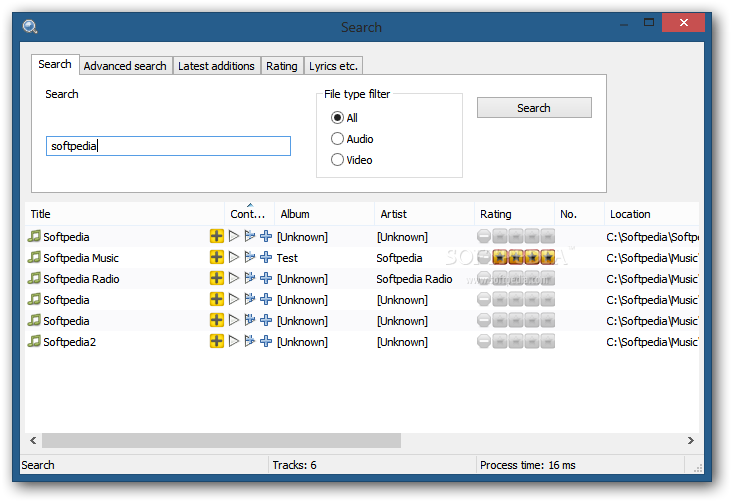The width and height of the screenshot is (732, 502).
Task: Click the Tracks: 6 status bar entry
Action: (295, 465)
